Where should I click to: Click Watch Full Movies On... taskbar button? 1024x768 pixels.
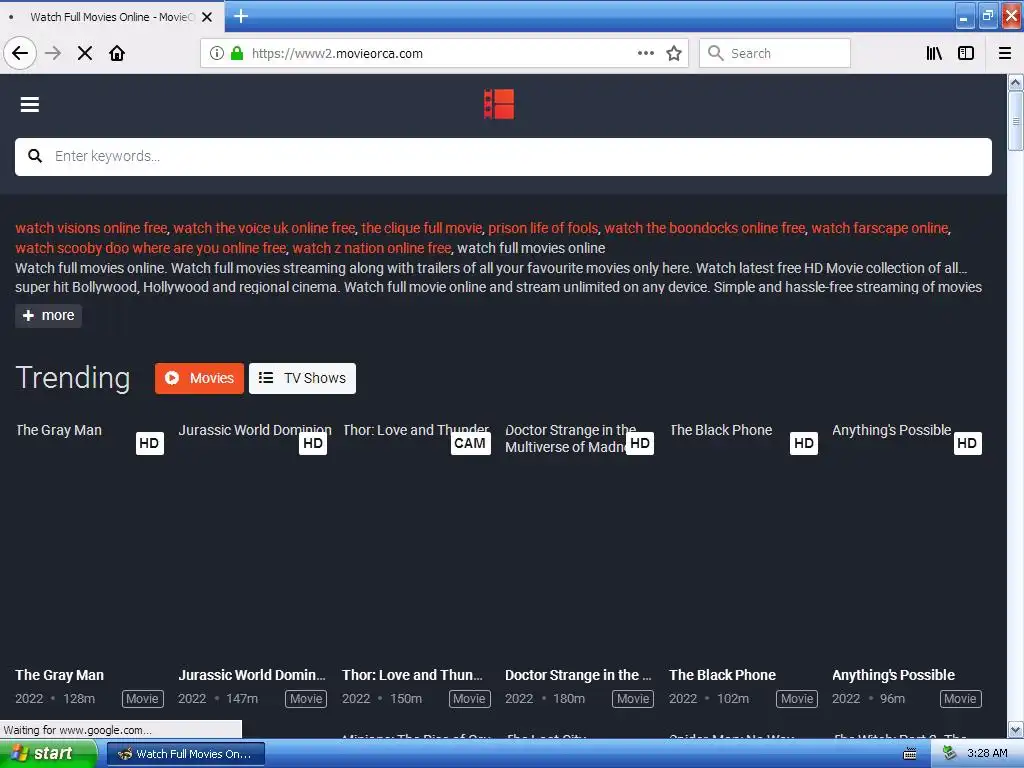185,754
